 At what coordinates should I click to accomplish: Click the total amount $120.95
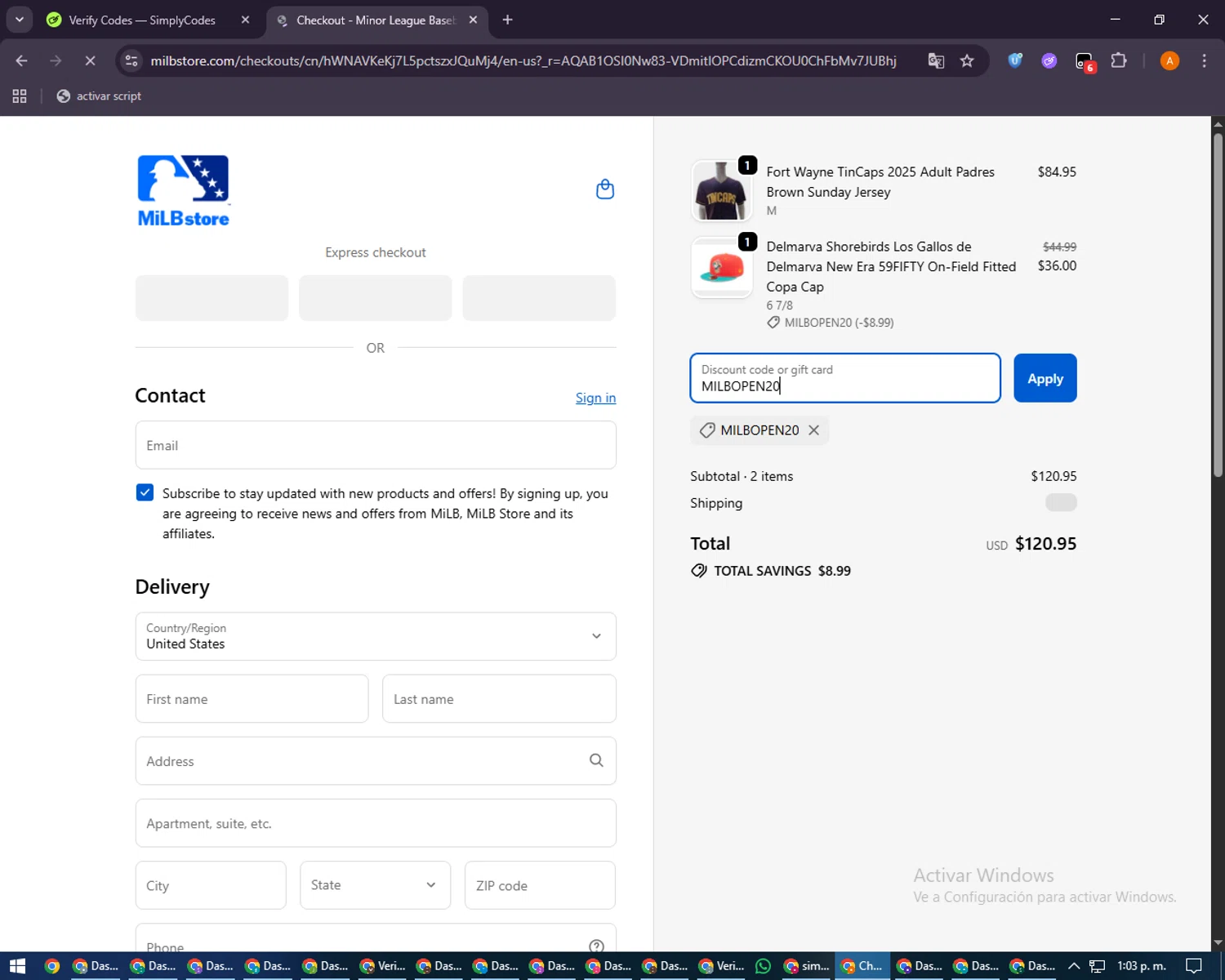pyautogui.click(x=1045, y=544)
